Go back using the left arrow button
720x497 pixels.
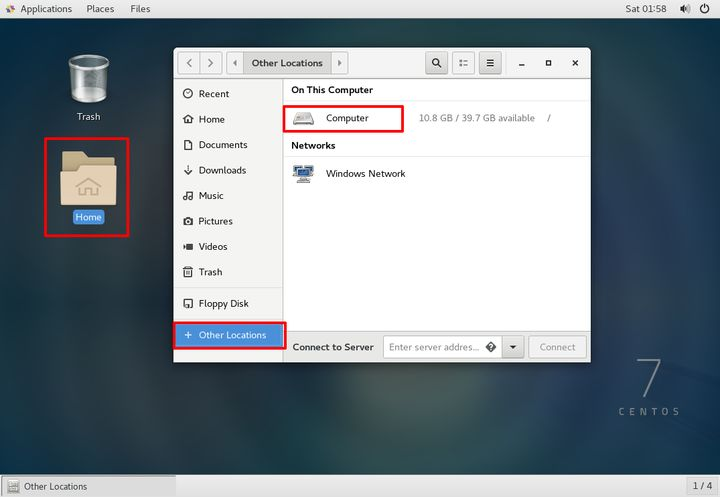tap(189, 63)
